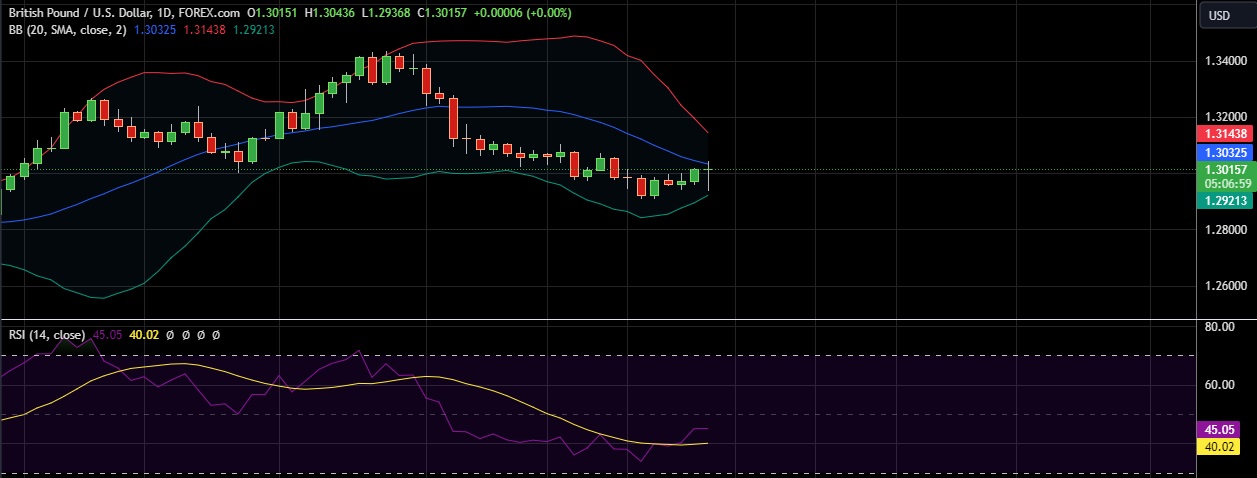Image resolution: width=1257 pixels, height=478 pixels.
Task: Click the 1.28000 price scale tick
Action: [x=1224, y=230]
